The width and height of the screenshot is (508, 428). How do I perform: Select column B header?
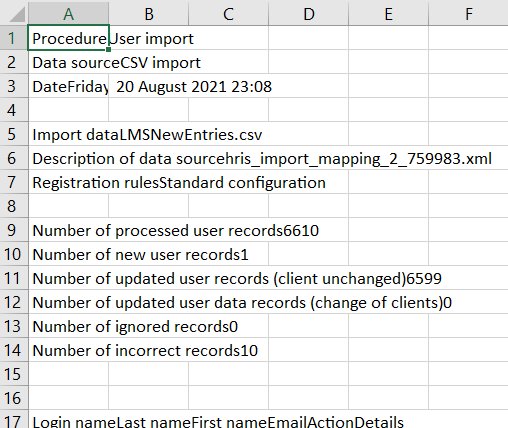pos(149,14)
